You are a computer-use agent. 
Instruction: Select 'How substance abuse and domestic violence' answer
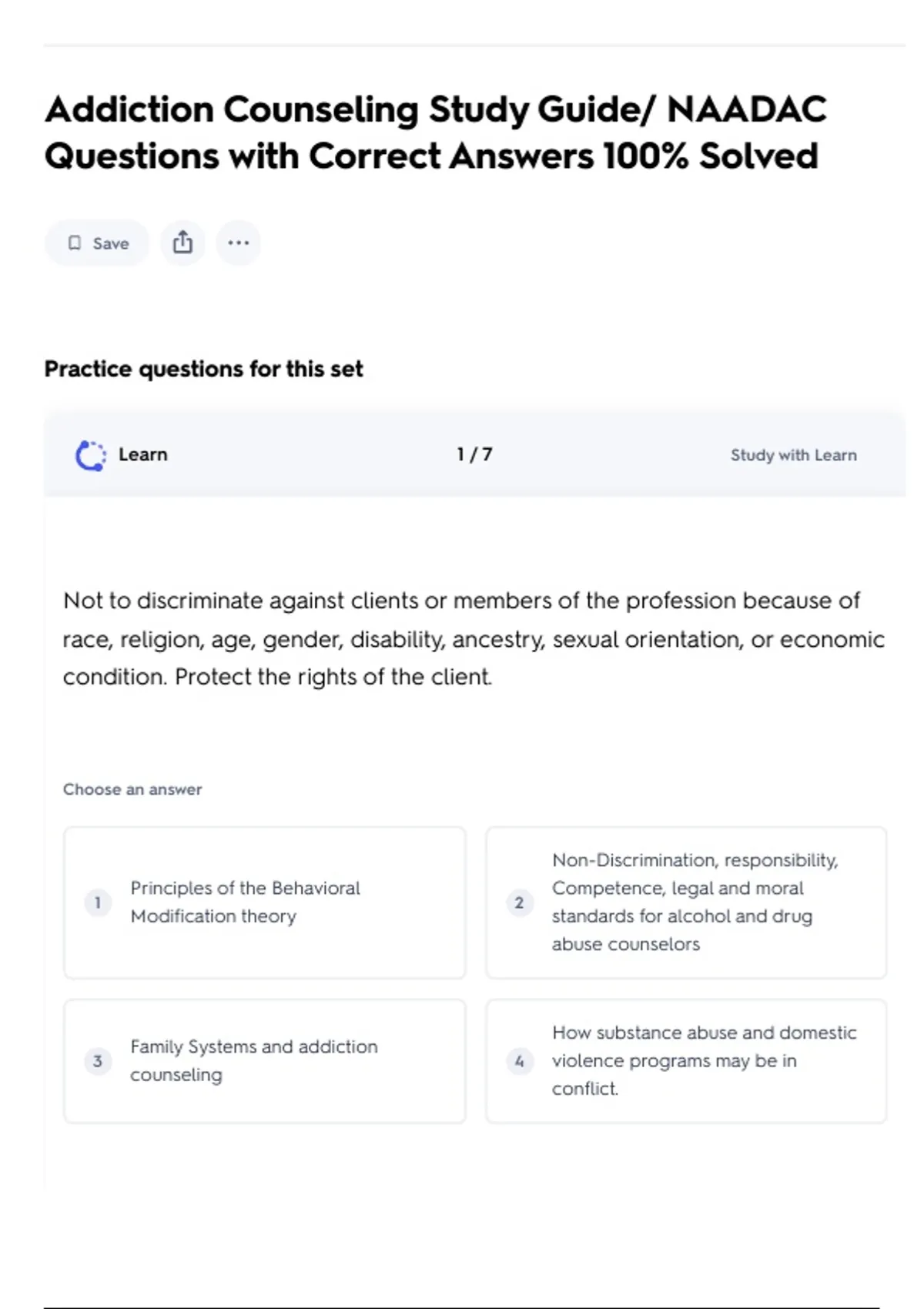point(704,1061)
